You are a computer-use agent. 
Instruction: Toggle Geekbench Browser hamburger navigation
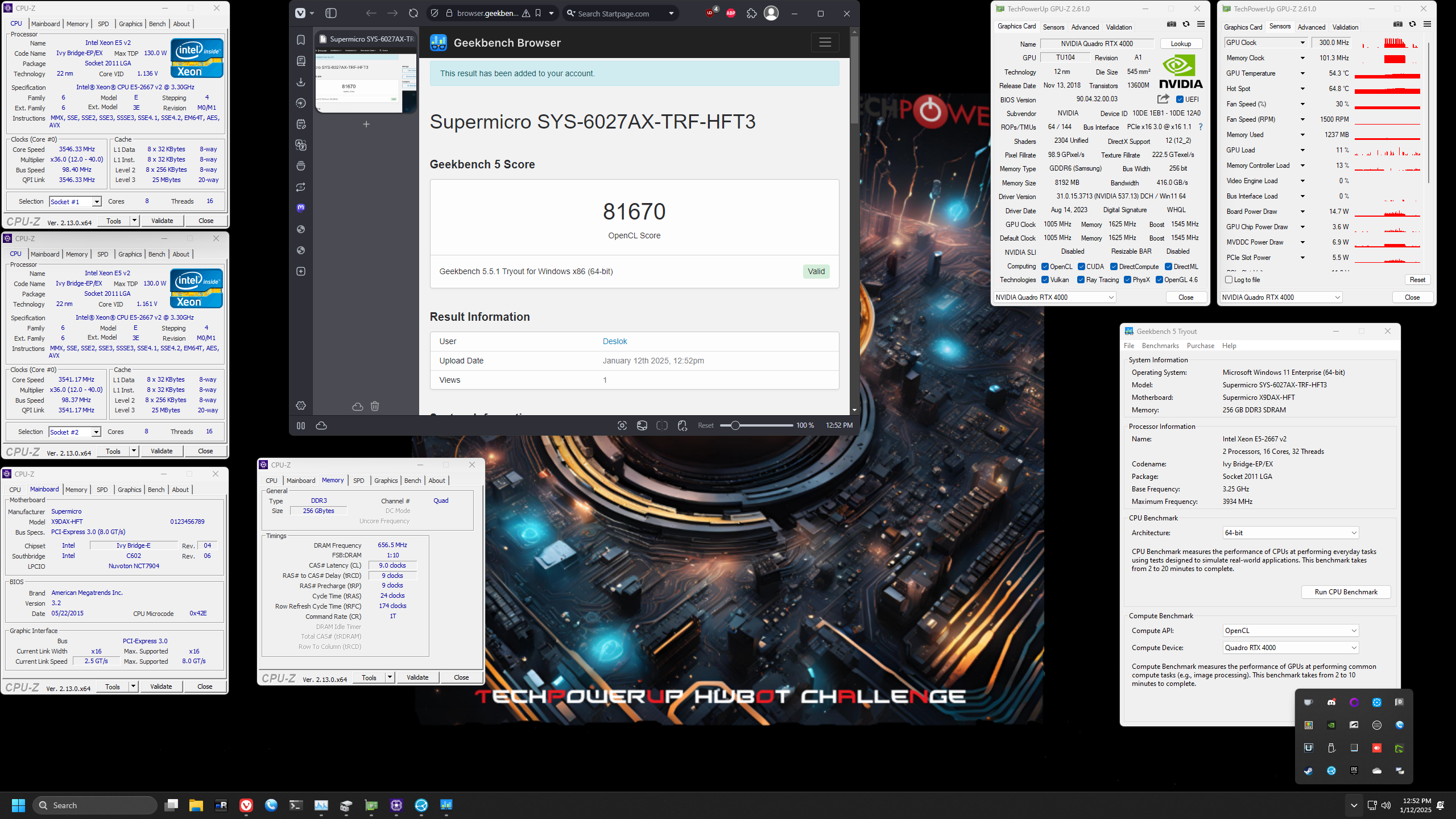[x=825, y=42]
